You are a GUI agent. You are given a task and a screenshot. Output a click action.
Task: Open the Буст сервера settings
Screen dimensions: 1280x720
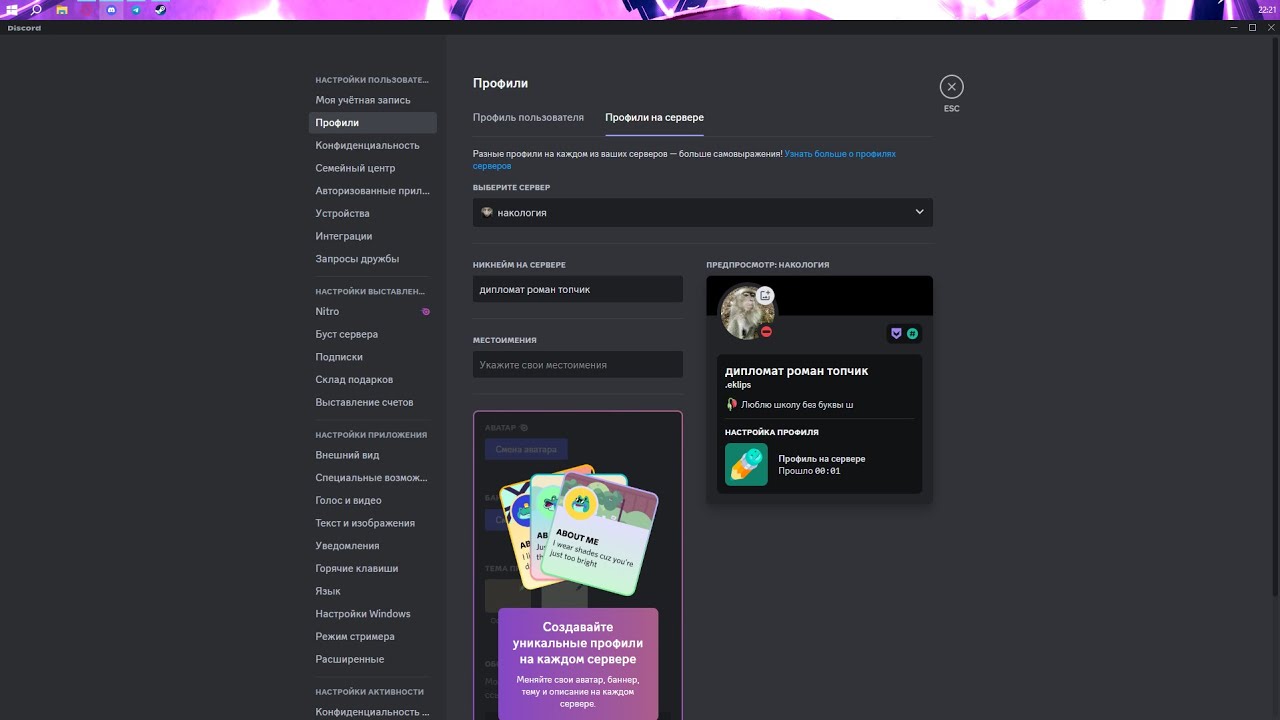(x=372, y=334)
